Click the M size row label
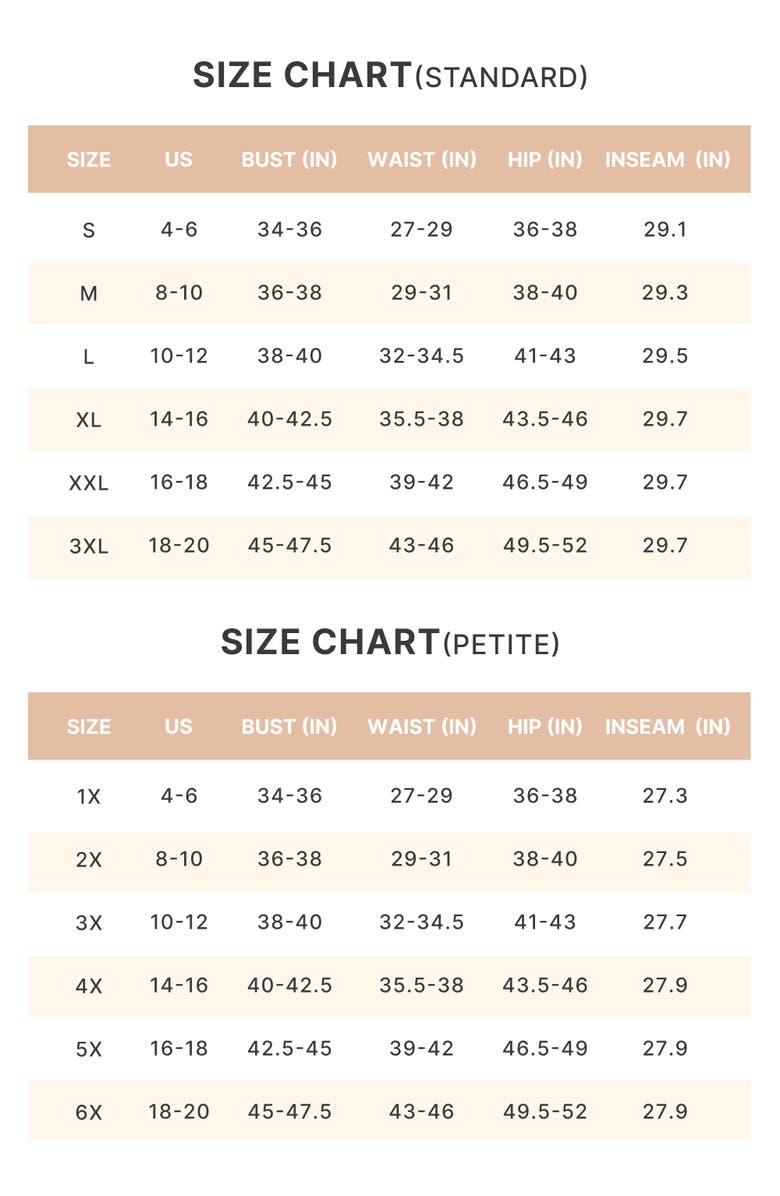 pyautogui.click(x=88, y=293)
